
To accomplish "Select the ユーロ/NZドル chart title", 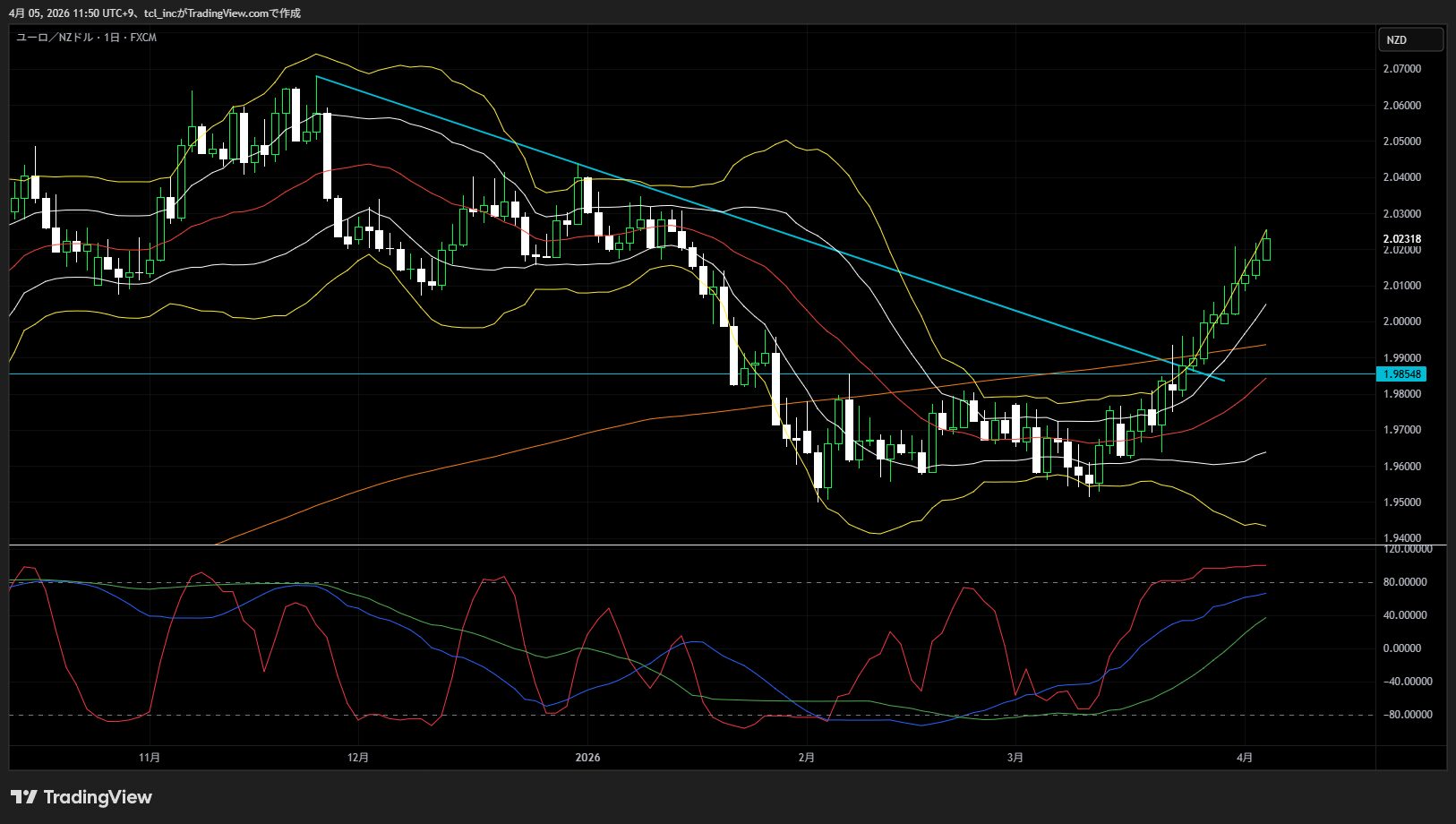I will 87,38.
